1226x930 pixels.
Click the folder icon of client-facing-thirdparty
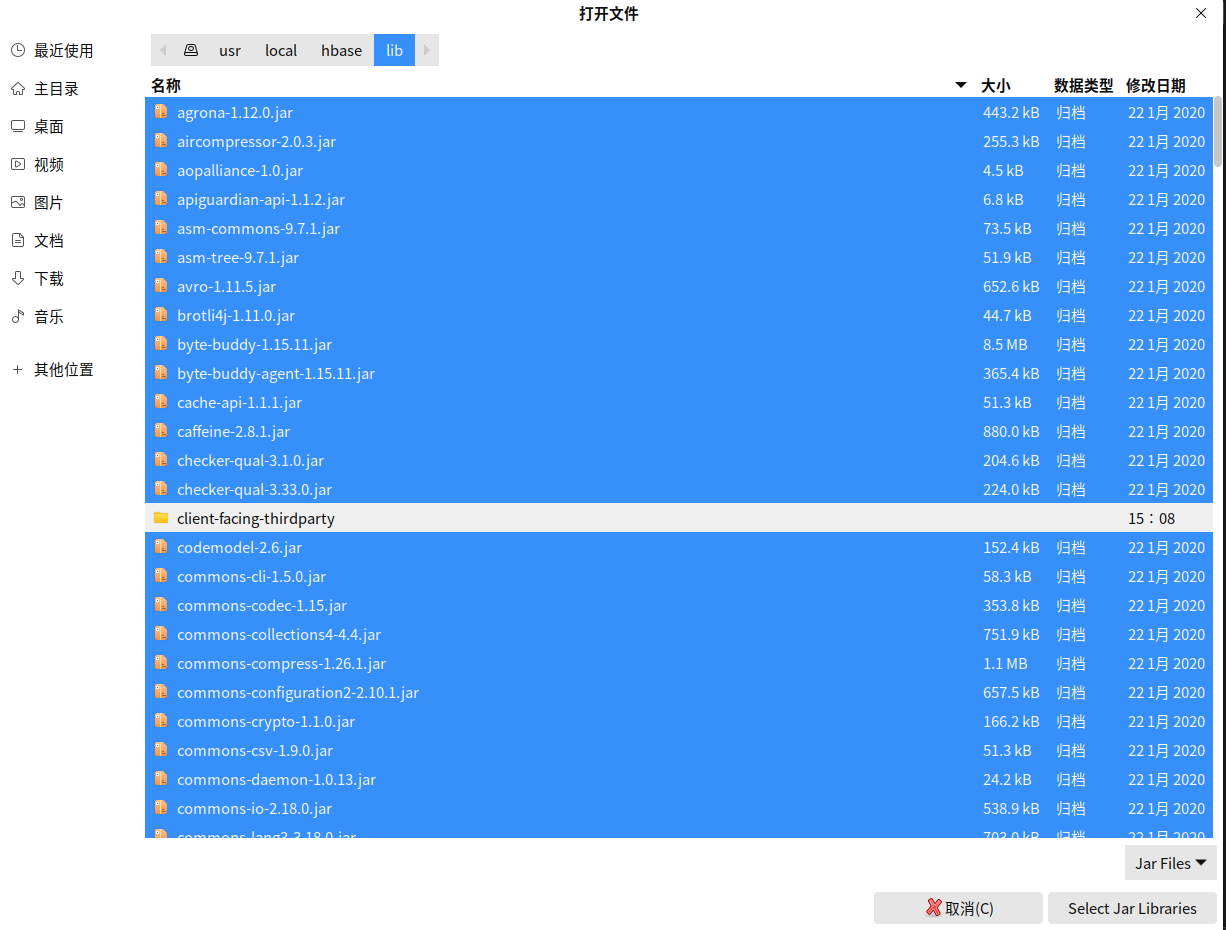161,518
